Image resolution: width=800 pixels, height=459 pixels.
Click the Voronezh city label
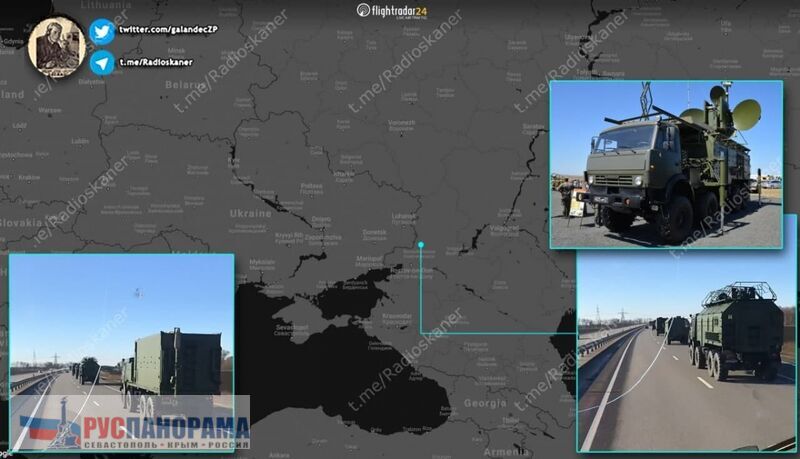tap(402, 123)
